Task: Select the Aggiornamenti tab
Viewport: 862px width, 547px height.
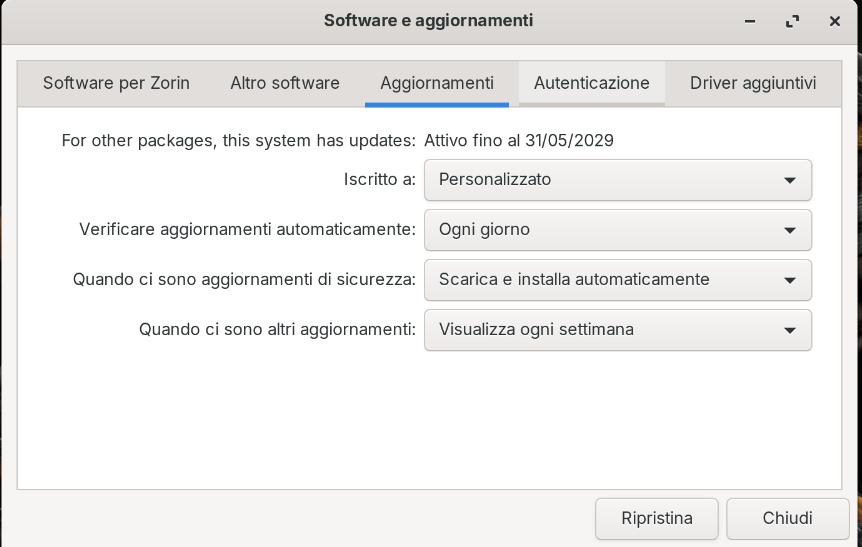Action: point(437,83)
